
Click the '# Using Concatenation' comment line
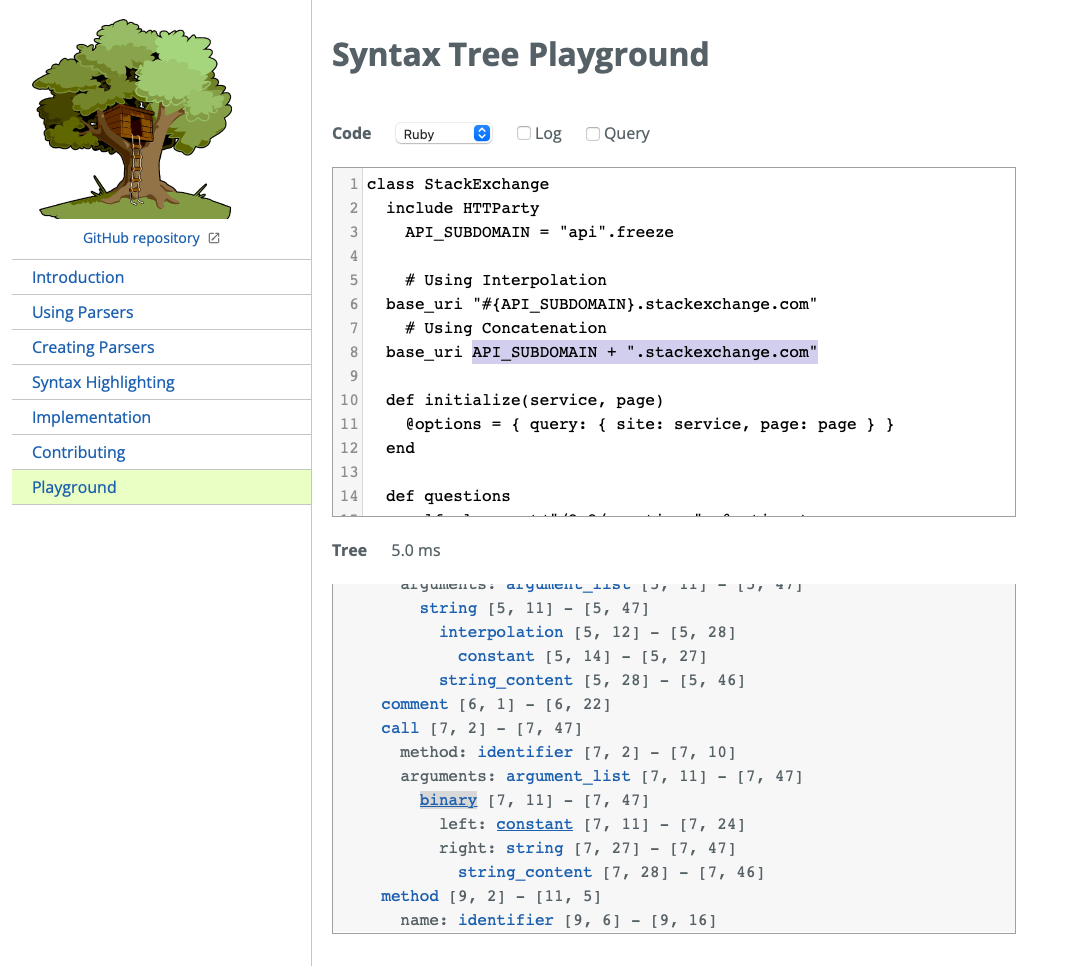506,328
